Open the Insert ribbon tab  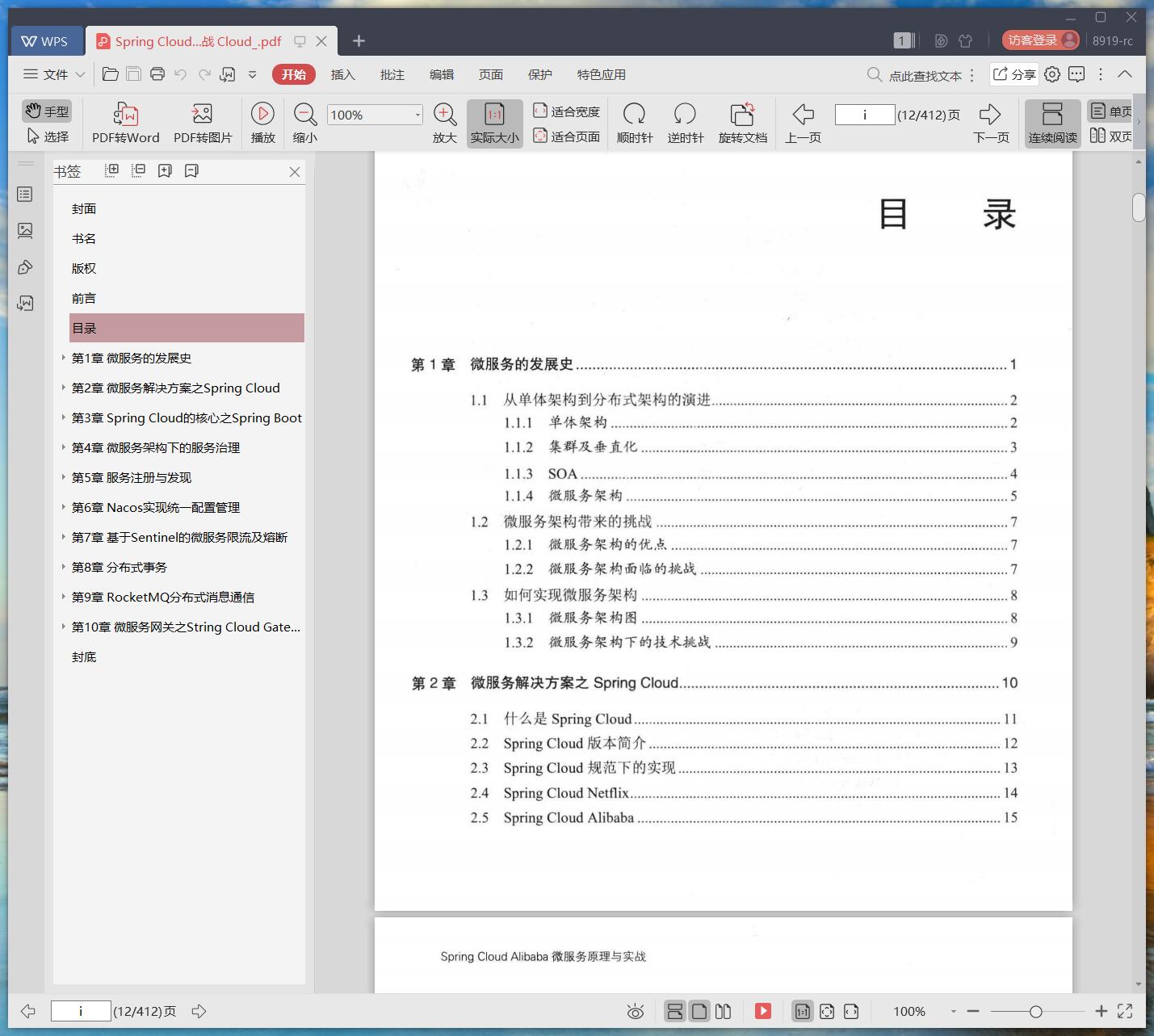342,74
